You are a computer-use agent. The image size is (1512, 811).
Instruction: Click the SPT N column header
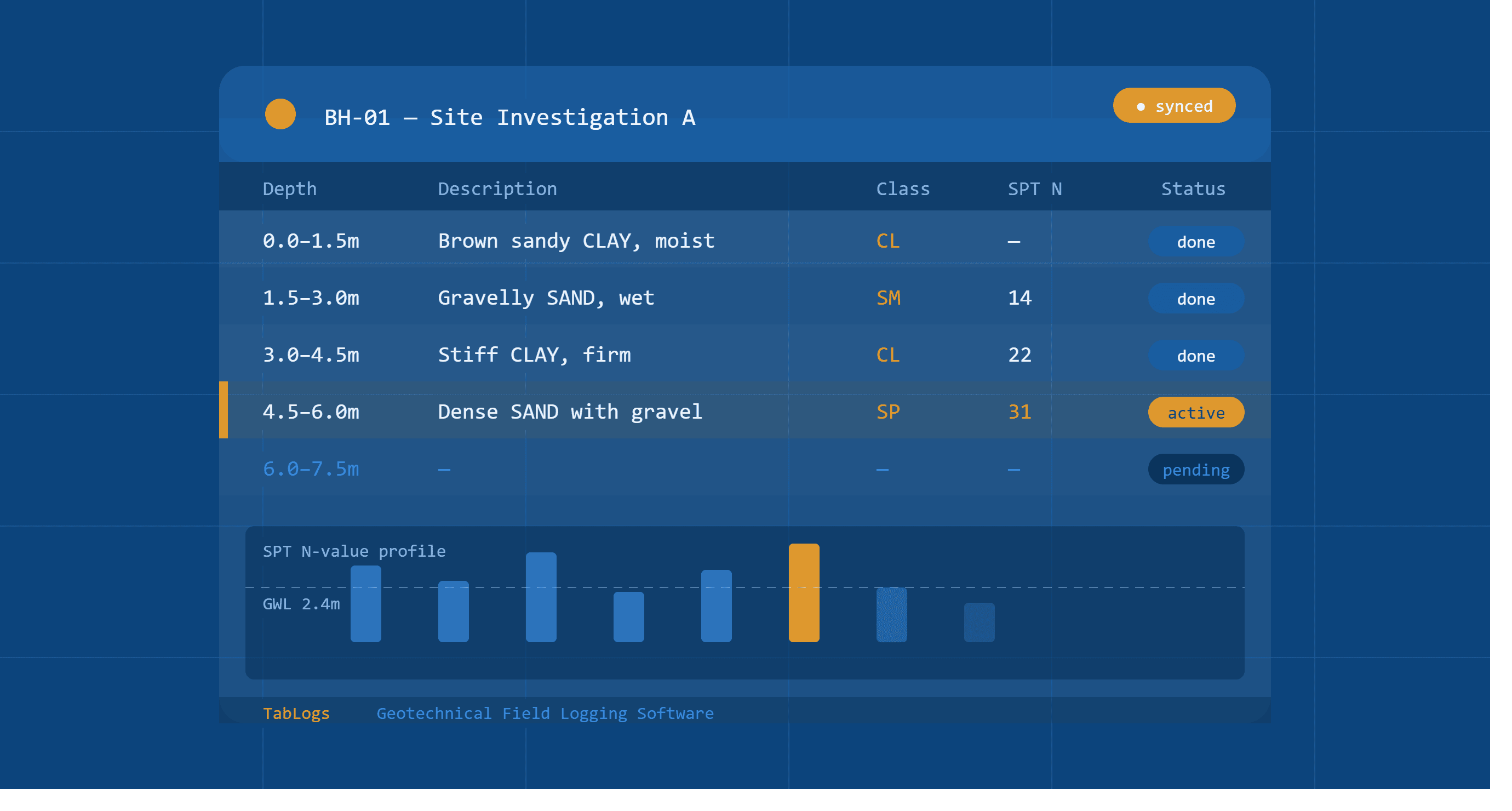point(1035,189)
